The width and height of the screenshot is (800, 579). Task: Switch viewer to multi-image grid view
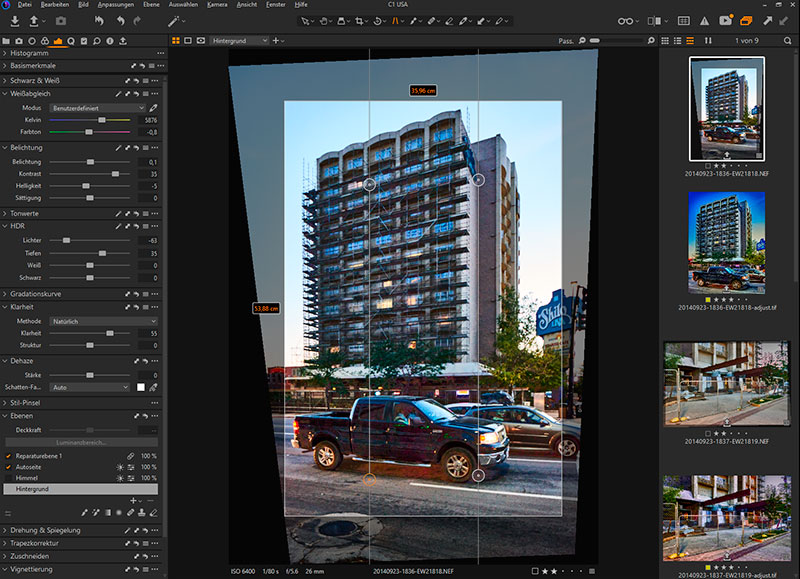176,40
